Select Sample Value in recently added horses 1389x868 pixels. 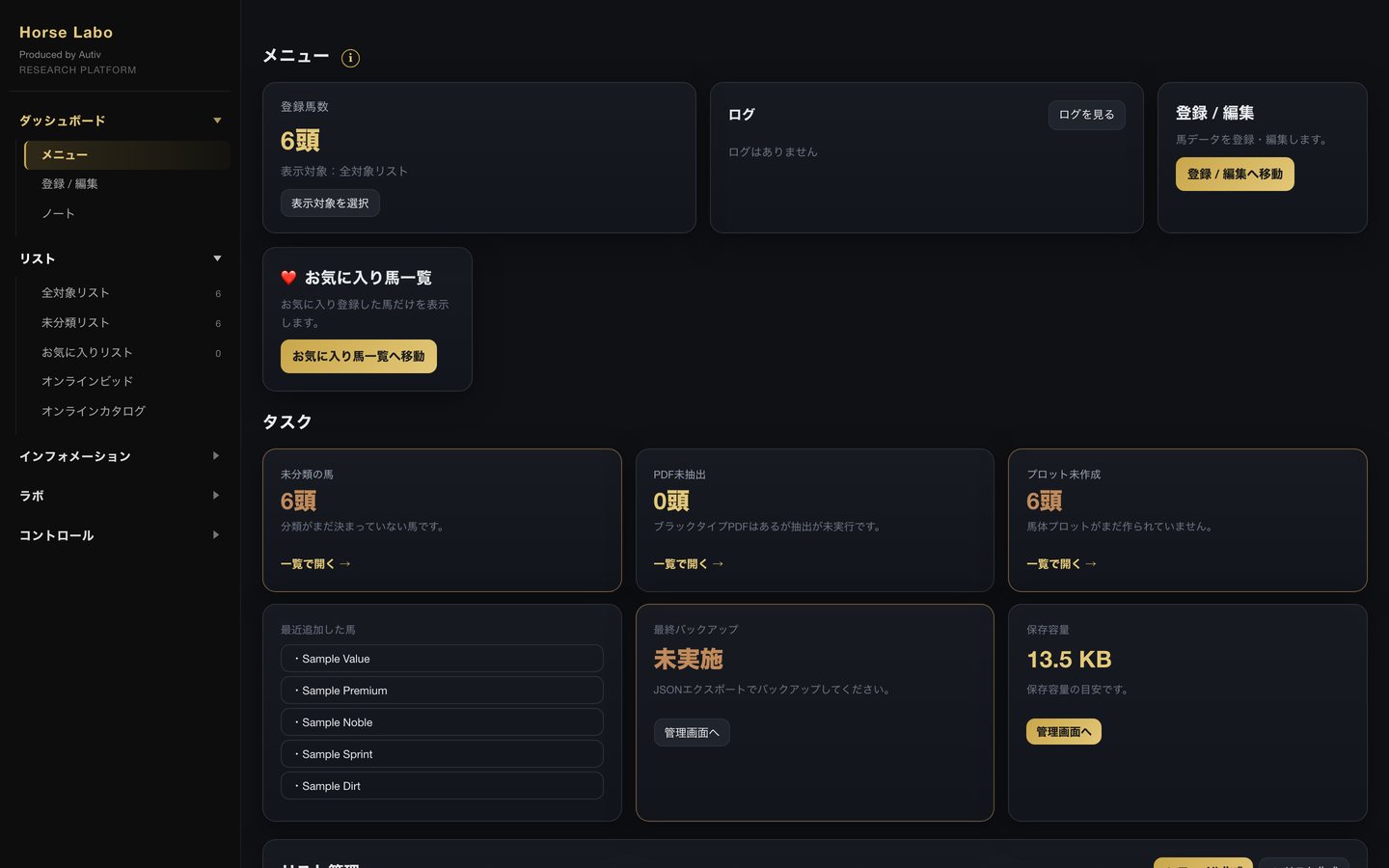coord(442,659)
